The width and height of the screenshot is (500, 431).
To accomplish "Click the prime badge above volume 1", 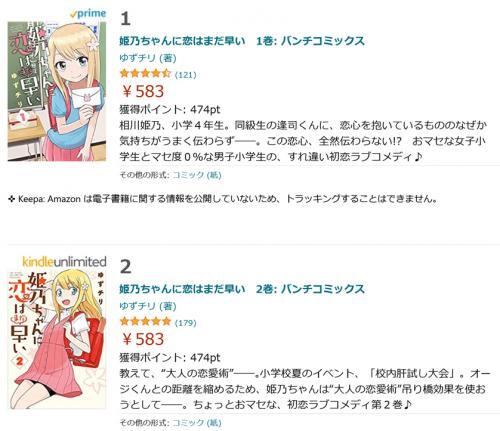I will 88,14.
